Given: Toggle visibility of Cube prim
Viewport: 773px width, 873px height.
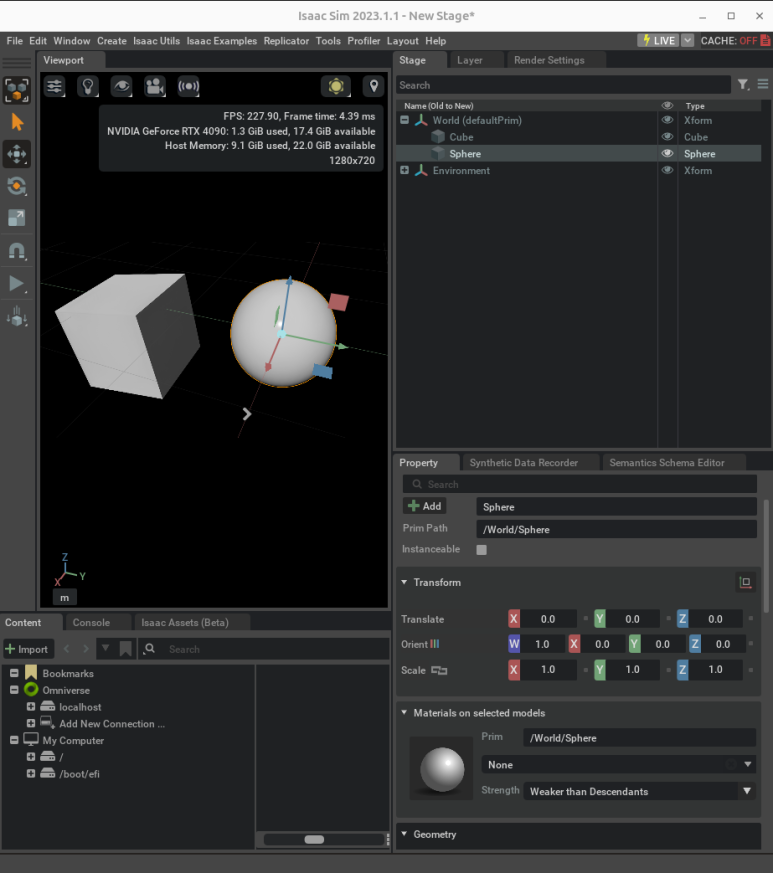Looking at the screenshot, I should pos(667,136).
